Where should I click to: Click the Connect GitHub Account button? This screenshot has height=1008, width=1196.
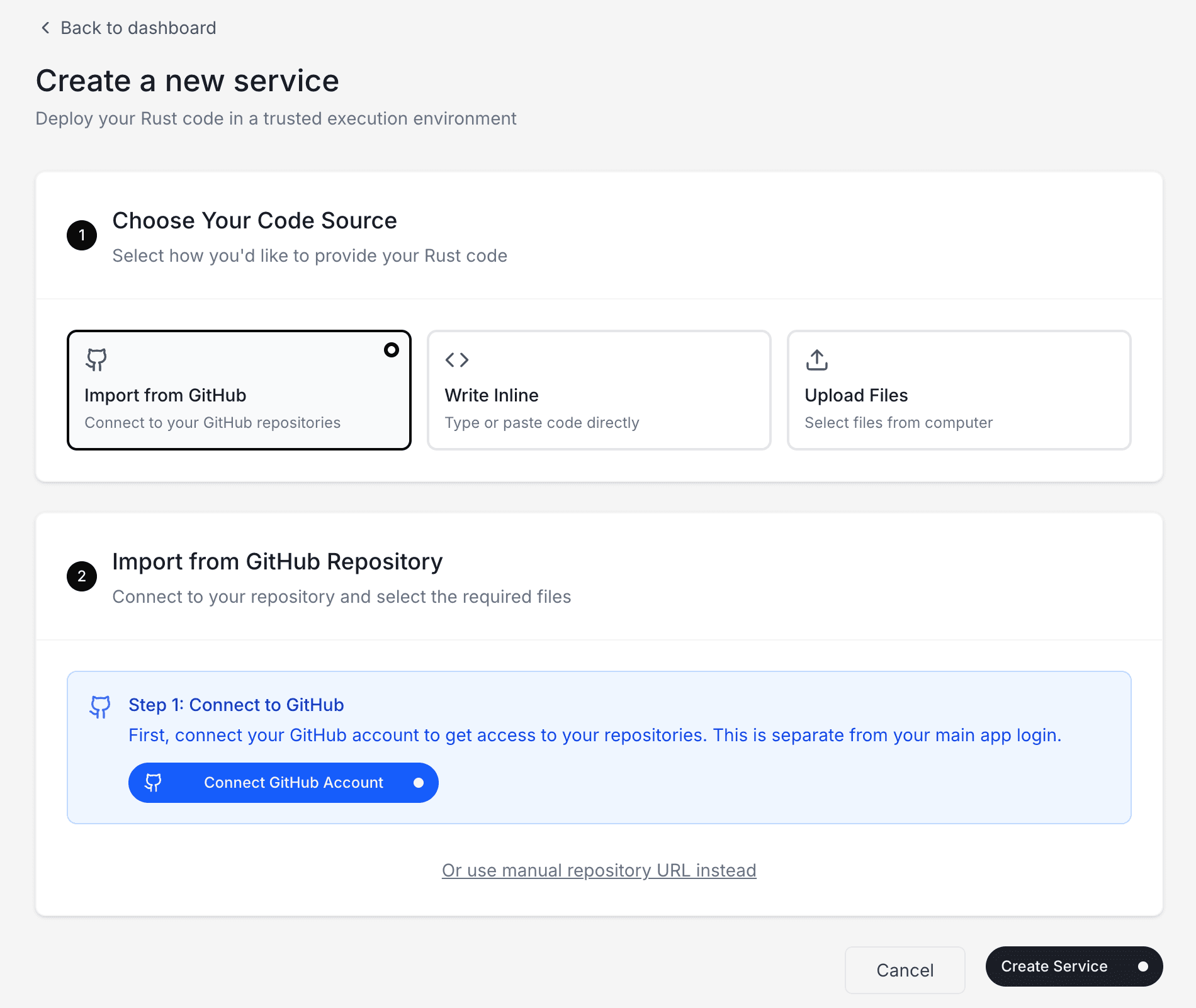point(283,782)
